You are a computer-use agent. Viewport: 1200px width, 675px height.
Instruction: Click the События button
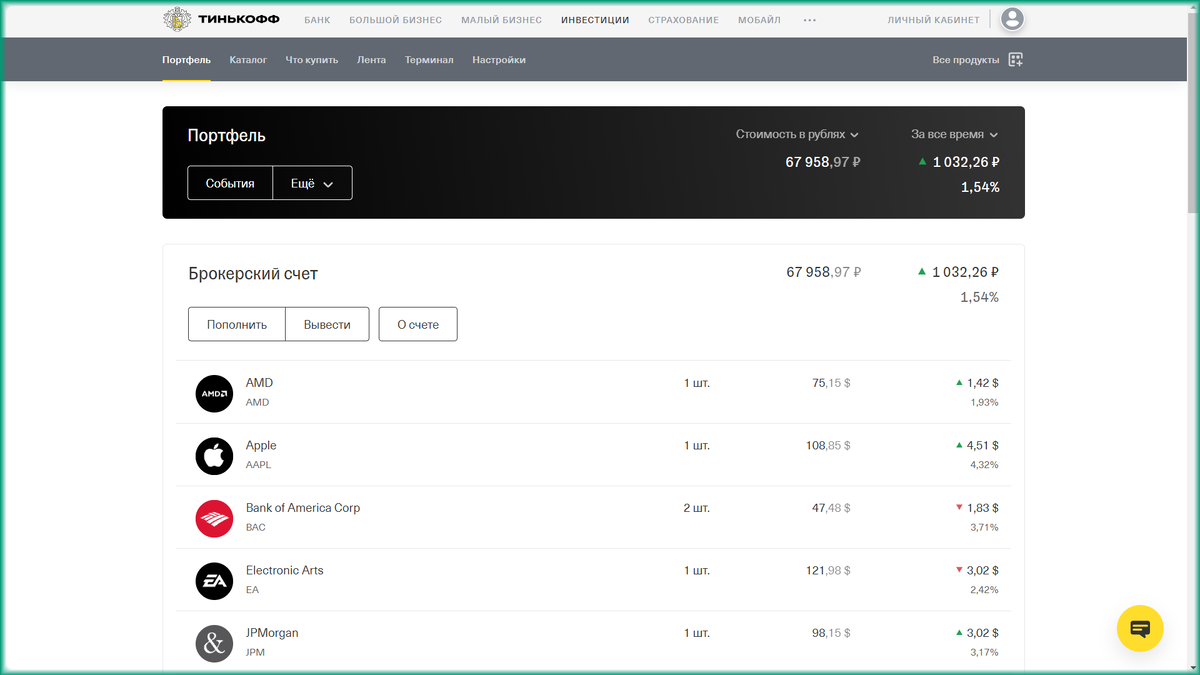[x=230, y=183]
